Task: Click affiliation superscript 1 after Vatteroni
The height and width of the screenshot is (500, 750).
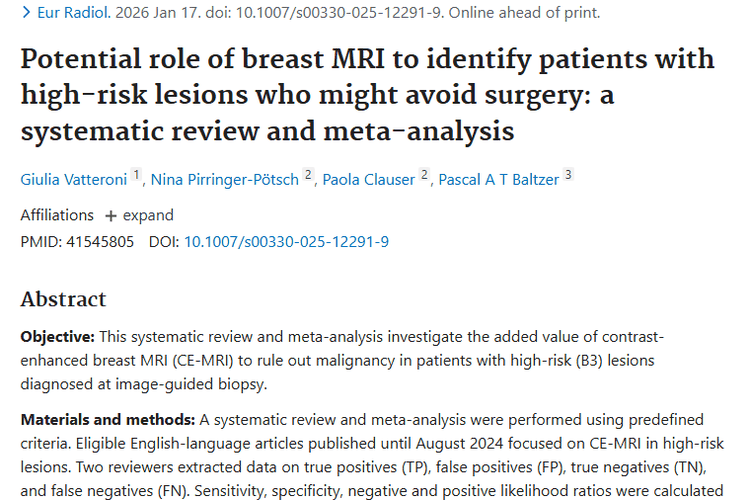Action: (x=137, y=176)
